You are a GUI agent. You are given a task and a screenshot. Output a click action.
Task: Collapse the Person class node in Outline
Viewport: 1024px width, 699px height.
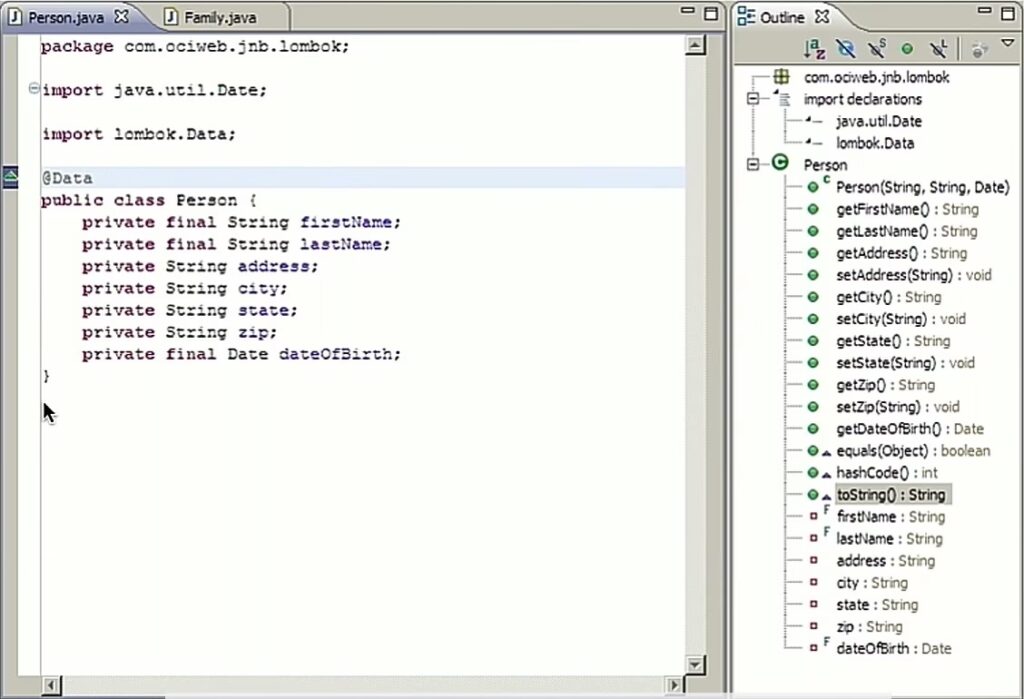[x=754, y=165]
